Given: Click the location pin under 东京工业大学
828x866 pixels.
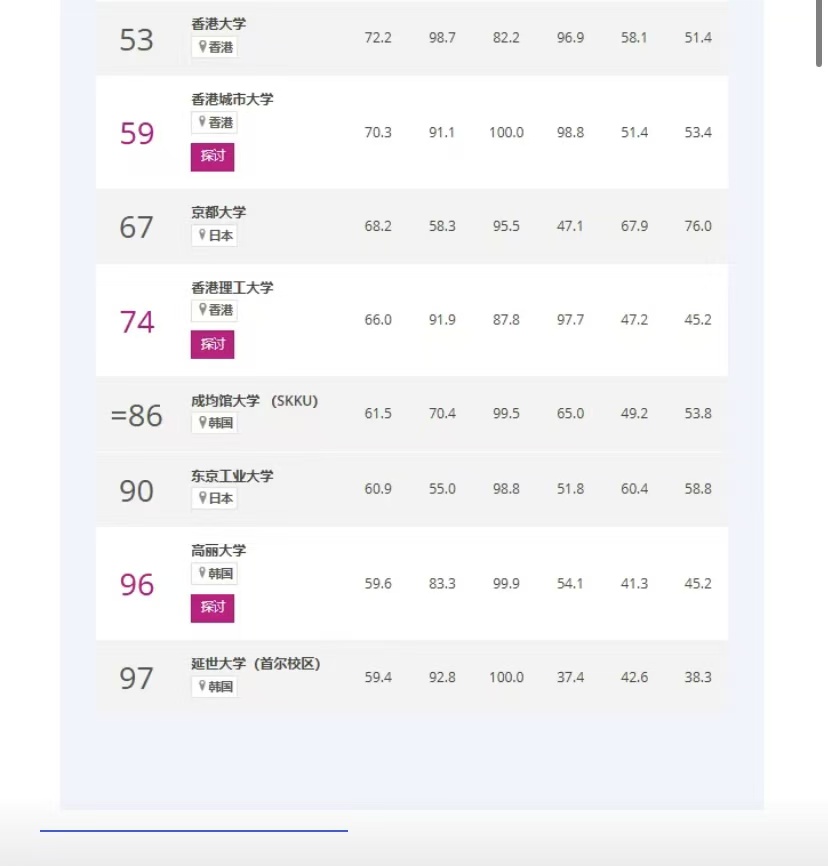Looking at the screenshot, I should tap(203, 498).
